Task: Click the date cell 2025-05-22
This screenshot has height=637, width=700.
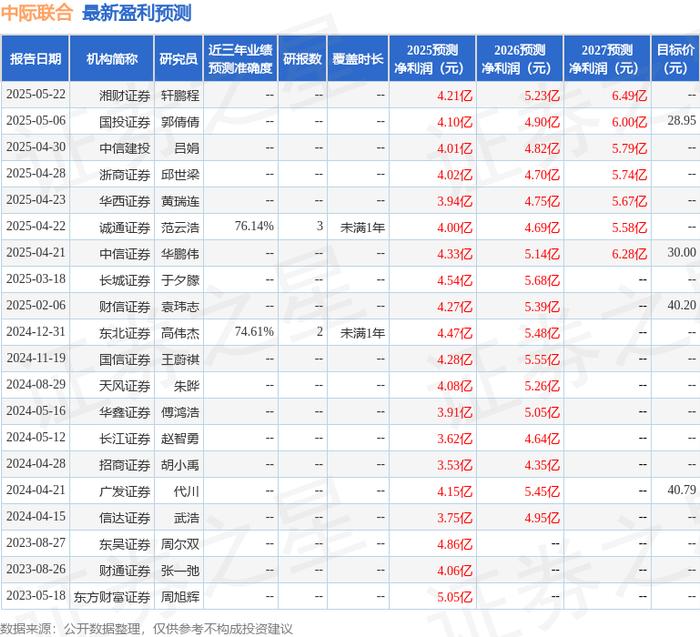Action: click(36, 95)
